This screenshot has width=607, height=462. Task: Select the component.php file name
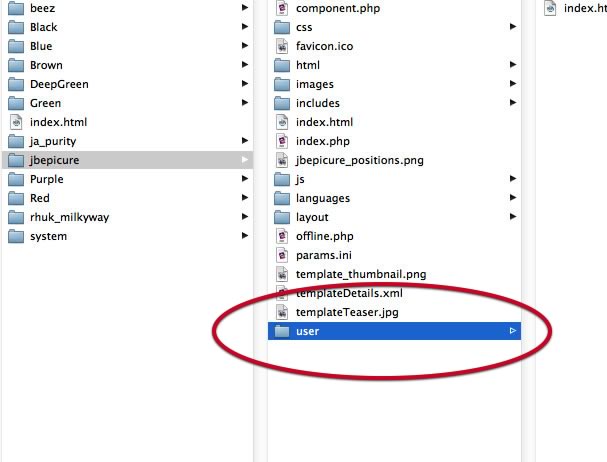click(x=338, y=8)
